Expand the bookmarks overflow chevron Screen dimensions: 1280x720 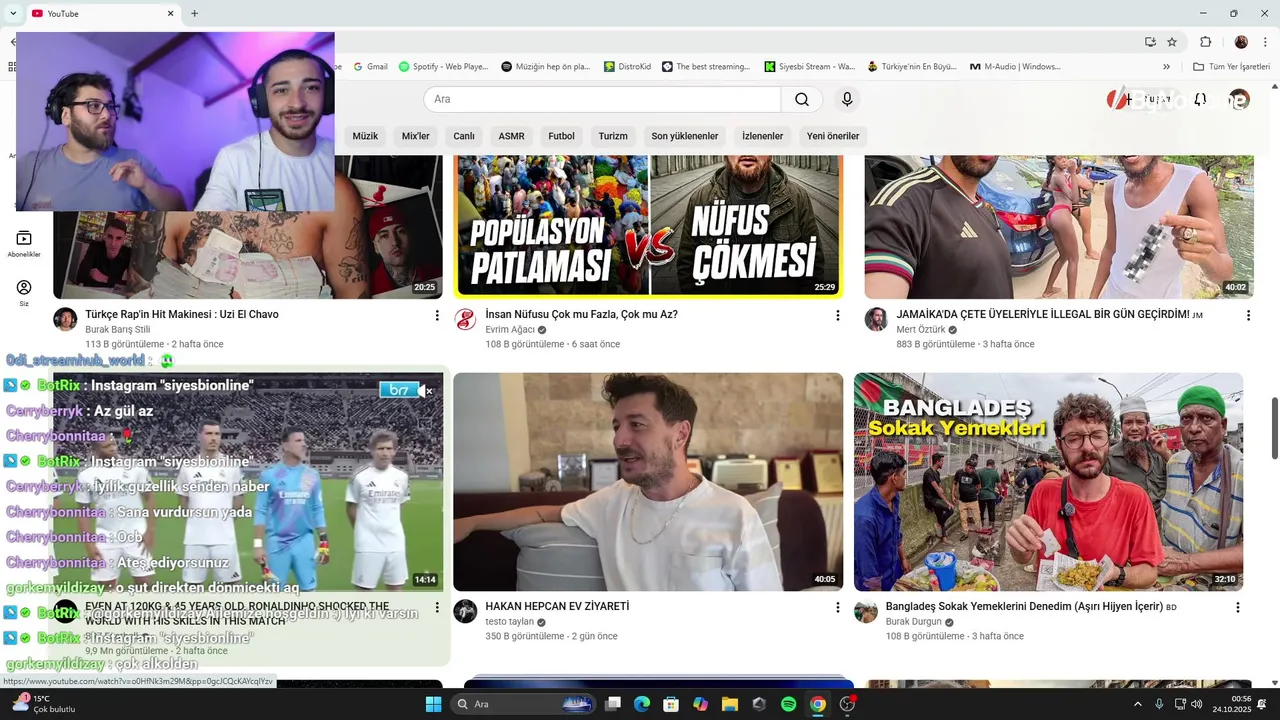pos(1166,67)
